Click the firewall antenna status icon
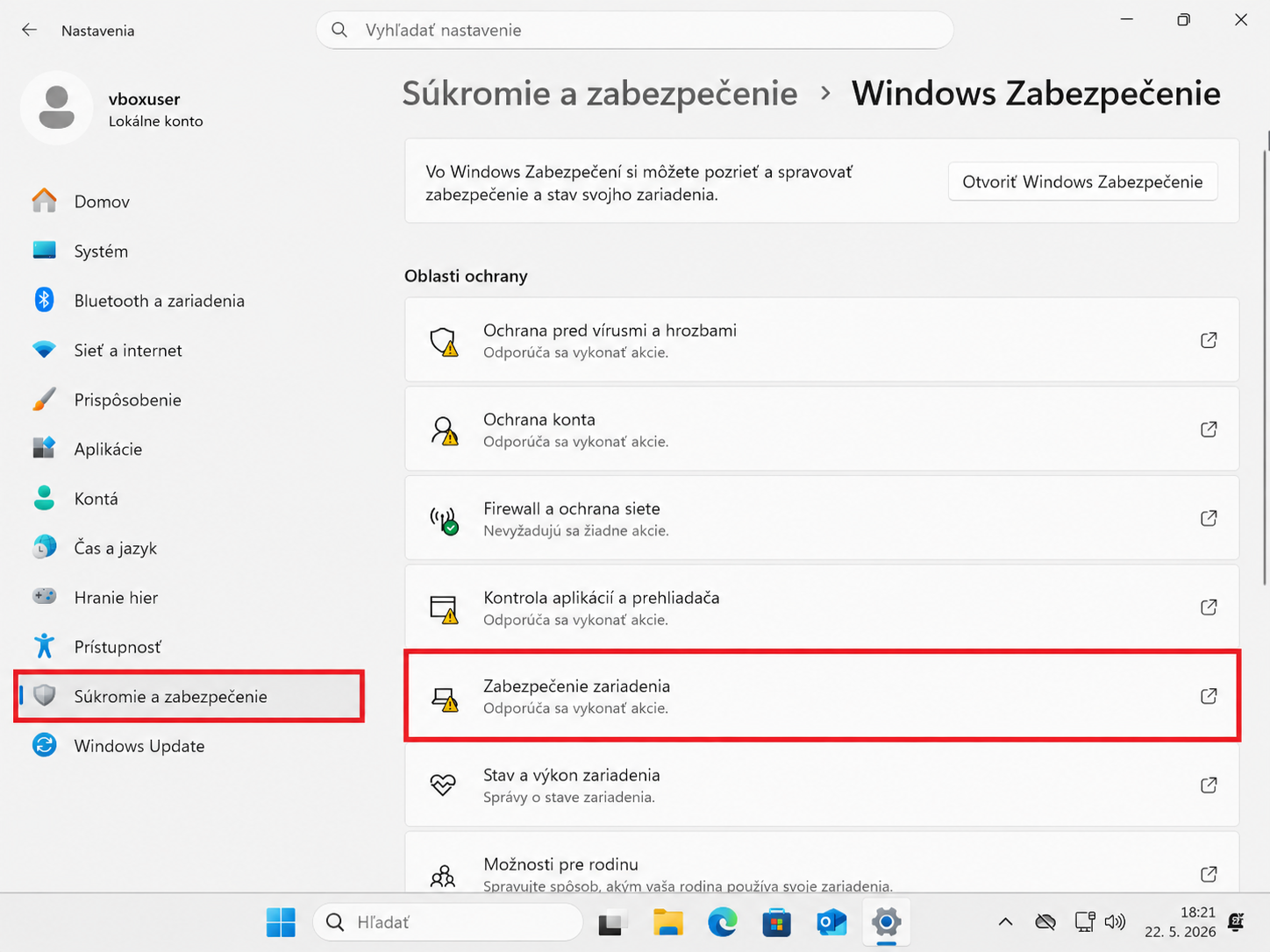The height and width of the screenshot is (952, 1270). [444, 520]
